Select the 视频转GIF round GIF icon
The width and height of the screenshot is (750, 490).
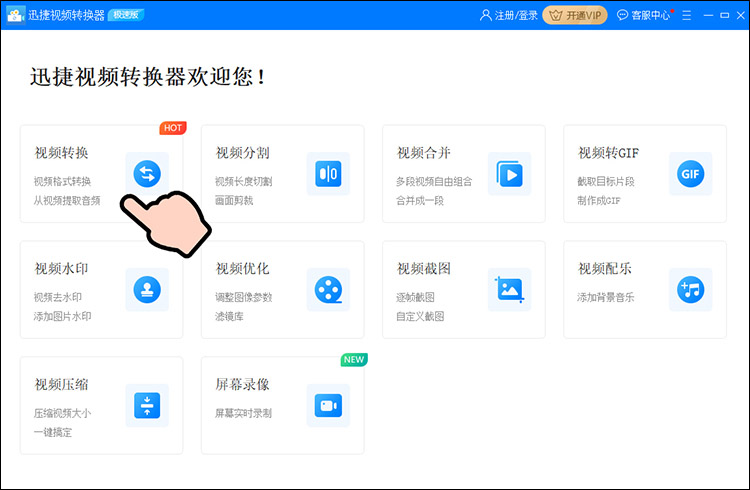click(x=690, y=173)
